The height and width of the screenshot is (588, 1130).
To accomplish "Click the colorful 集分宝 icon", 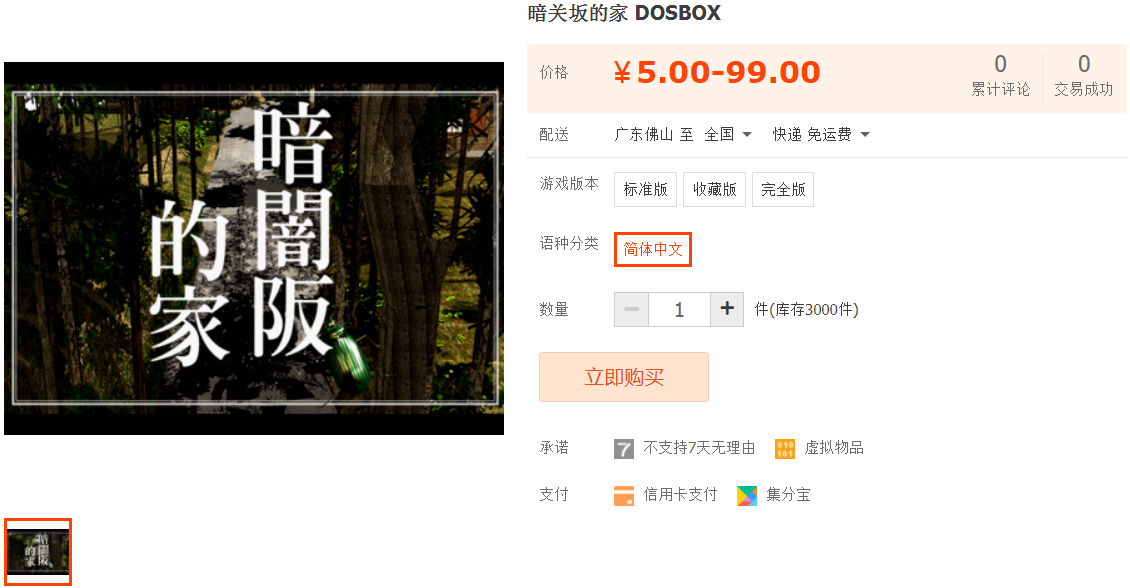I will tap(747, 495).
